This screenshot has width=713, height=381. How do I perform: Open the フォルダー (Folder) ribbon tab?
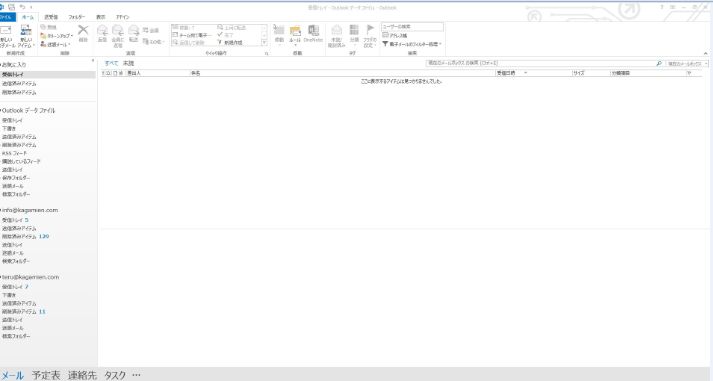point(76,17)
